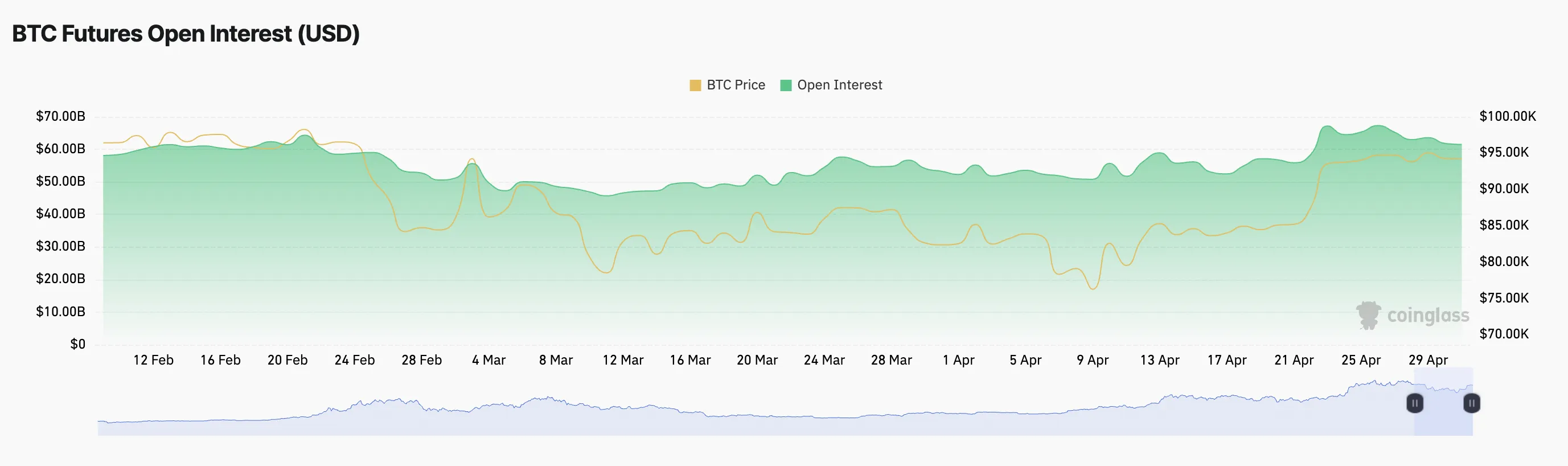Screen dimensions: 1568x466
Task: Click the left range slider handle
Action: 1415,403
